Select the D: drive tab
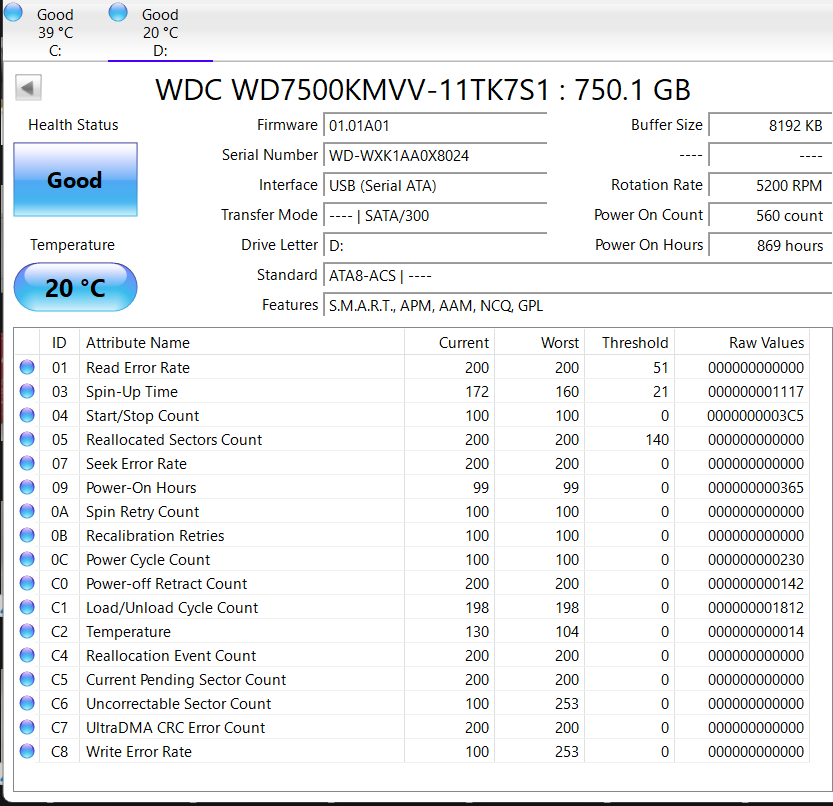This screenshot has height=806, width=833. click(160, 32)
